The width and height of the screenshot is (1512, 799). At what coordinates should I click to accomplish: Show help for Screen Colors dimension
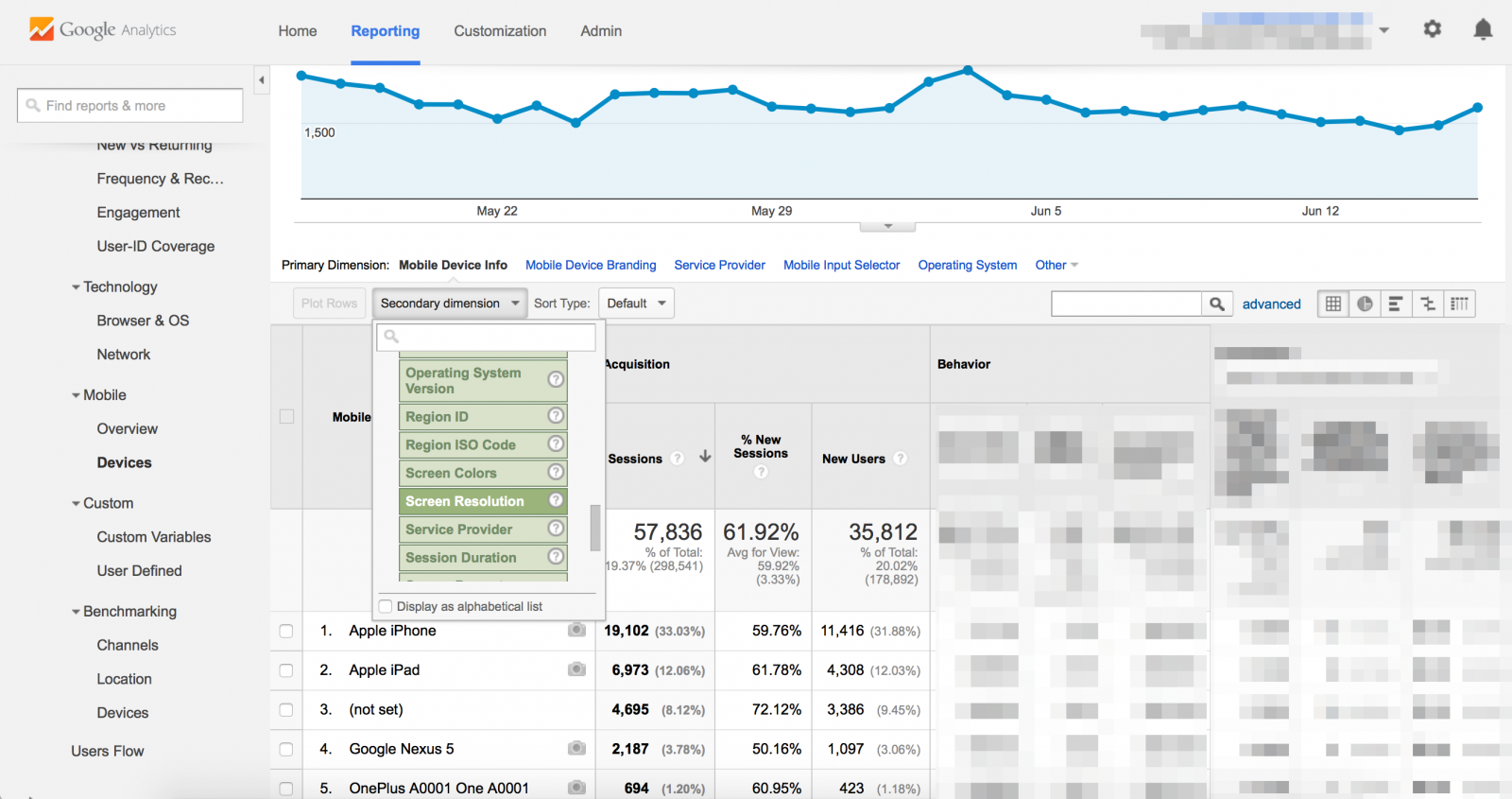pyautogui.click(x=556, y=472)
